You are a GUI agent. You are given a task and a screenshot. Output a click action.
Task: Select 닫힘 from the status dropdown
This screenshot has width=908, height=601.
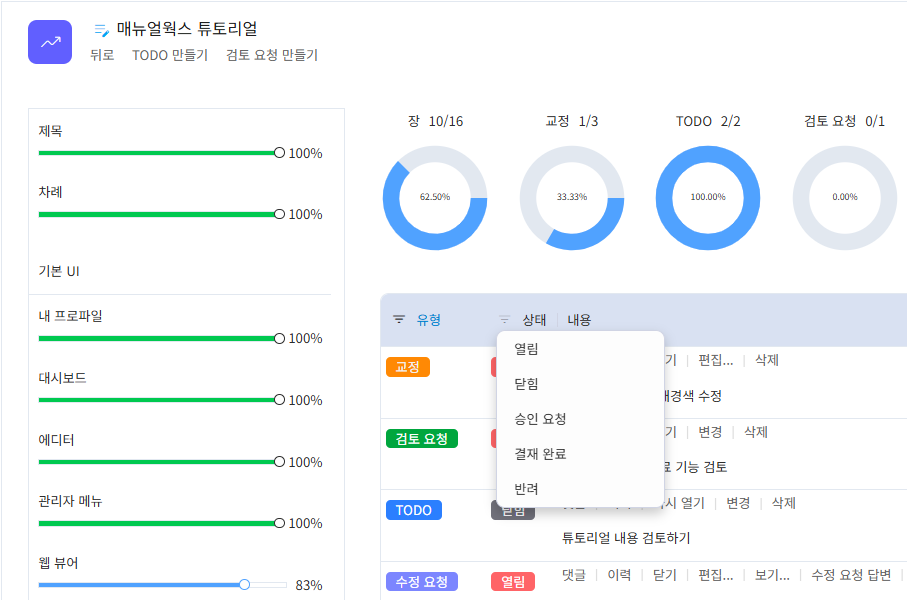click(526, 384)
